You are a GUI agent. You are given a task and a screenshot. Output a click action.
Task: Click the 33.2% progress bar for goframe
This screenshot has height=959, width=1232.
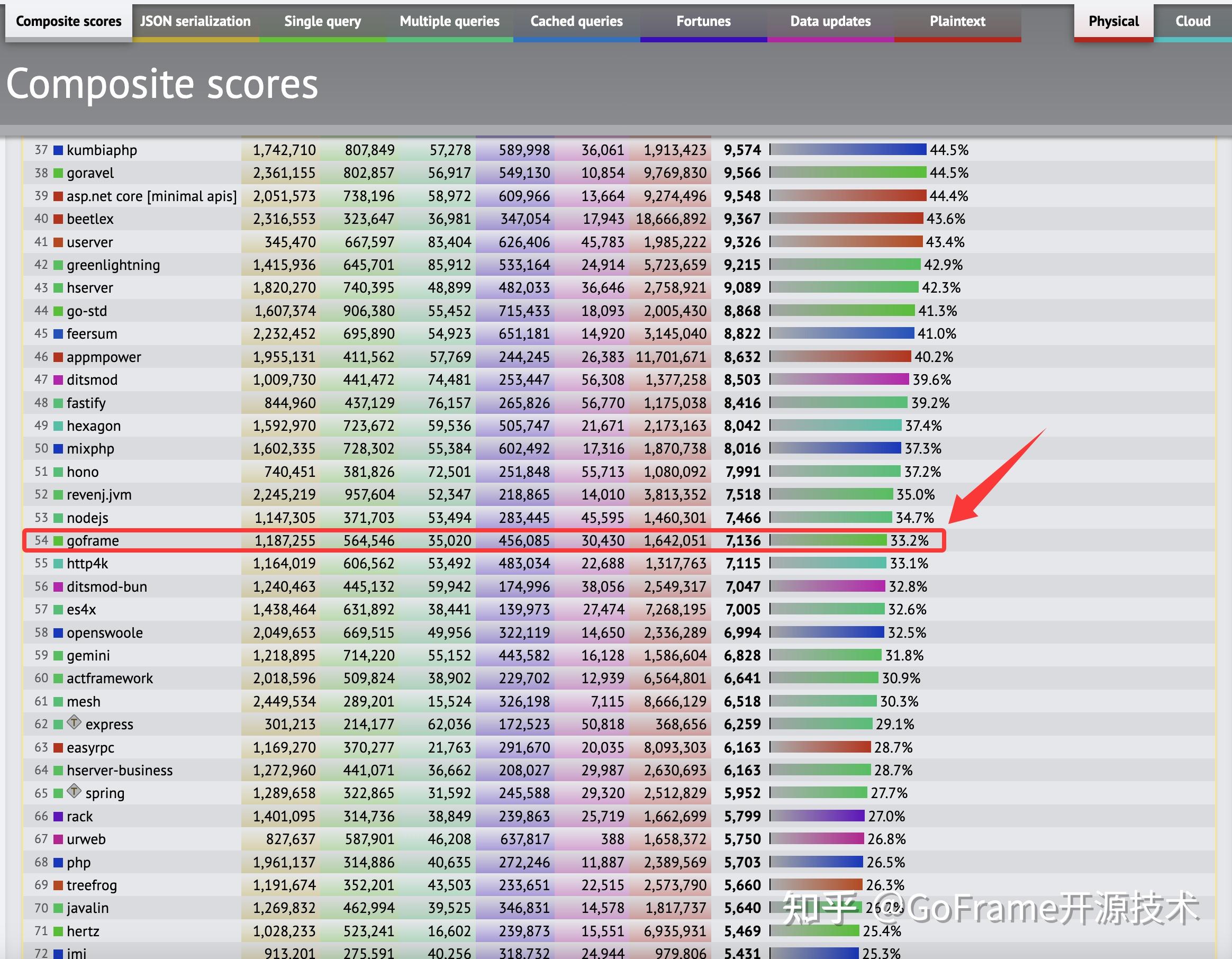(x=829, y=540)
